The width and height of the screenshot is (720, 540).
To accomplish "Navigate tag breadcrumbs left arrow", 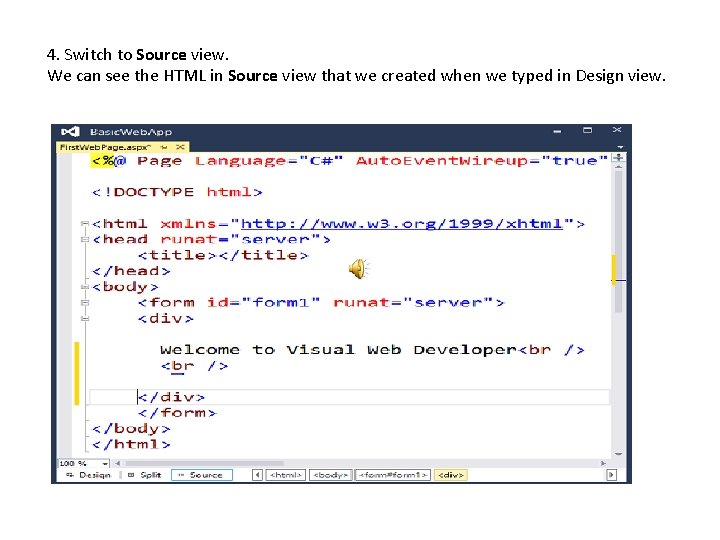I will tap(258, 475).
